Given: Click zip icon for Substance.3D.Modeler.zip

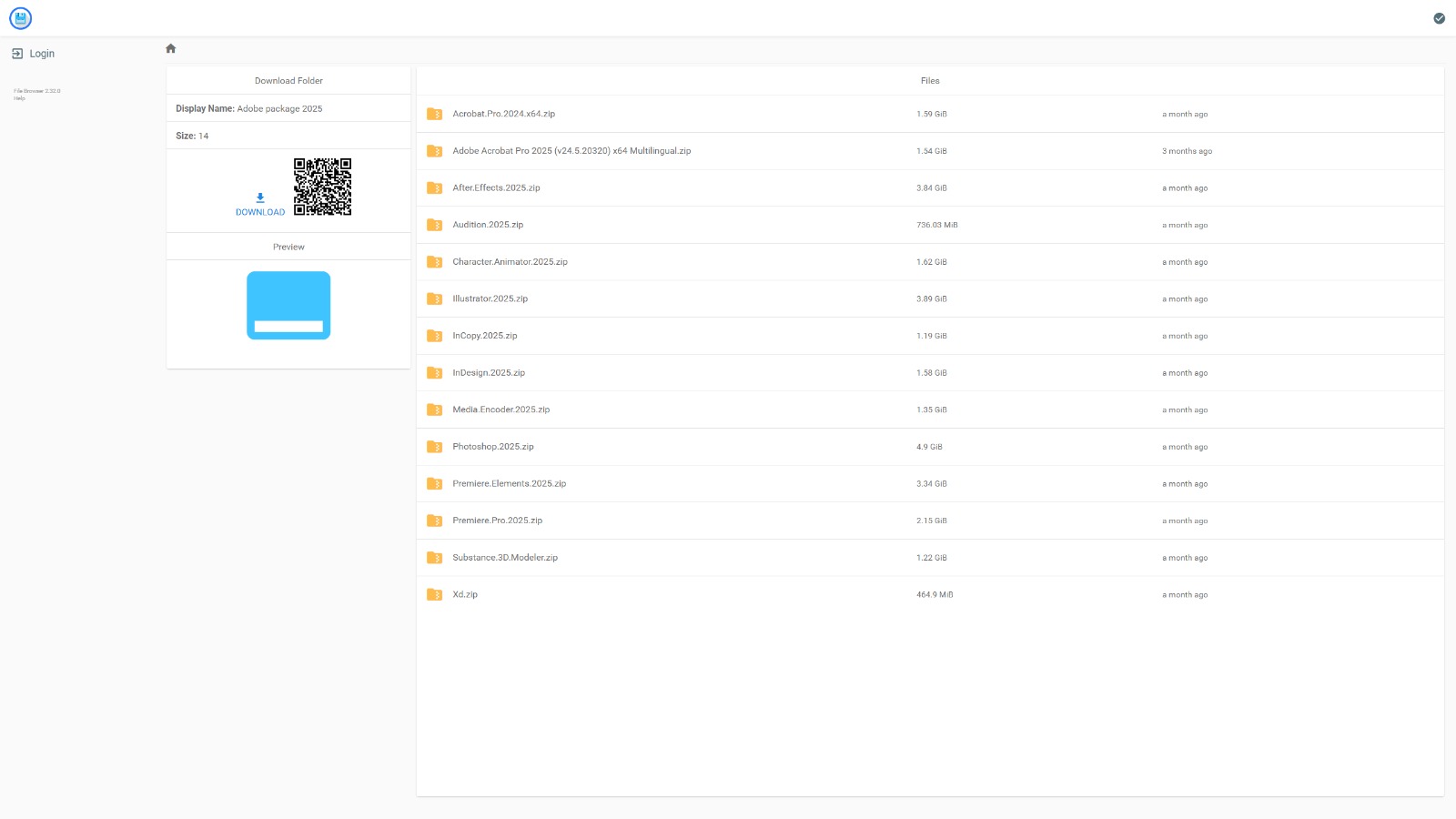Looking at the screenshot, I should click(x=434, y=558).
